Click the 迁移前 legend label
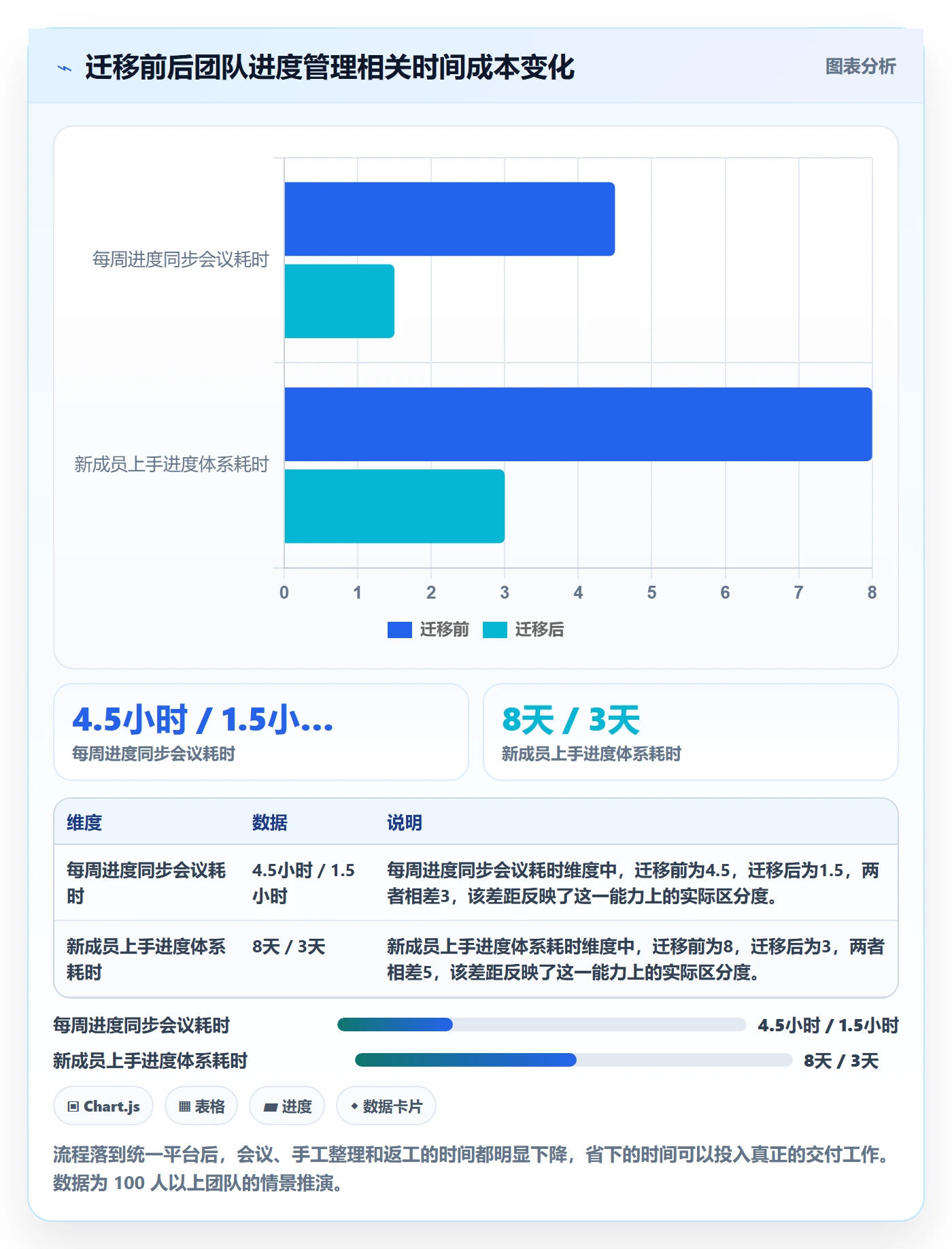The height and width of the screenshot is (1249, 952). (444, 630)
